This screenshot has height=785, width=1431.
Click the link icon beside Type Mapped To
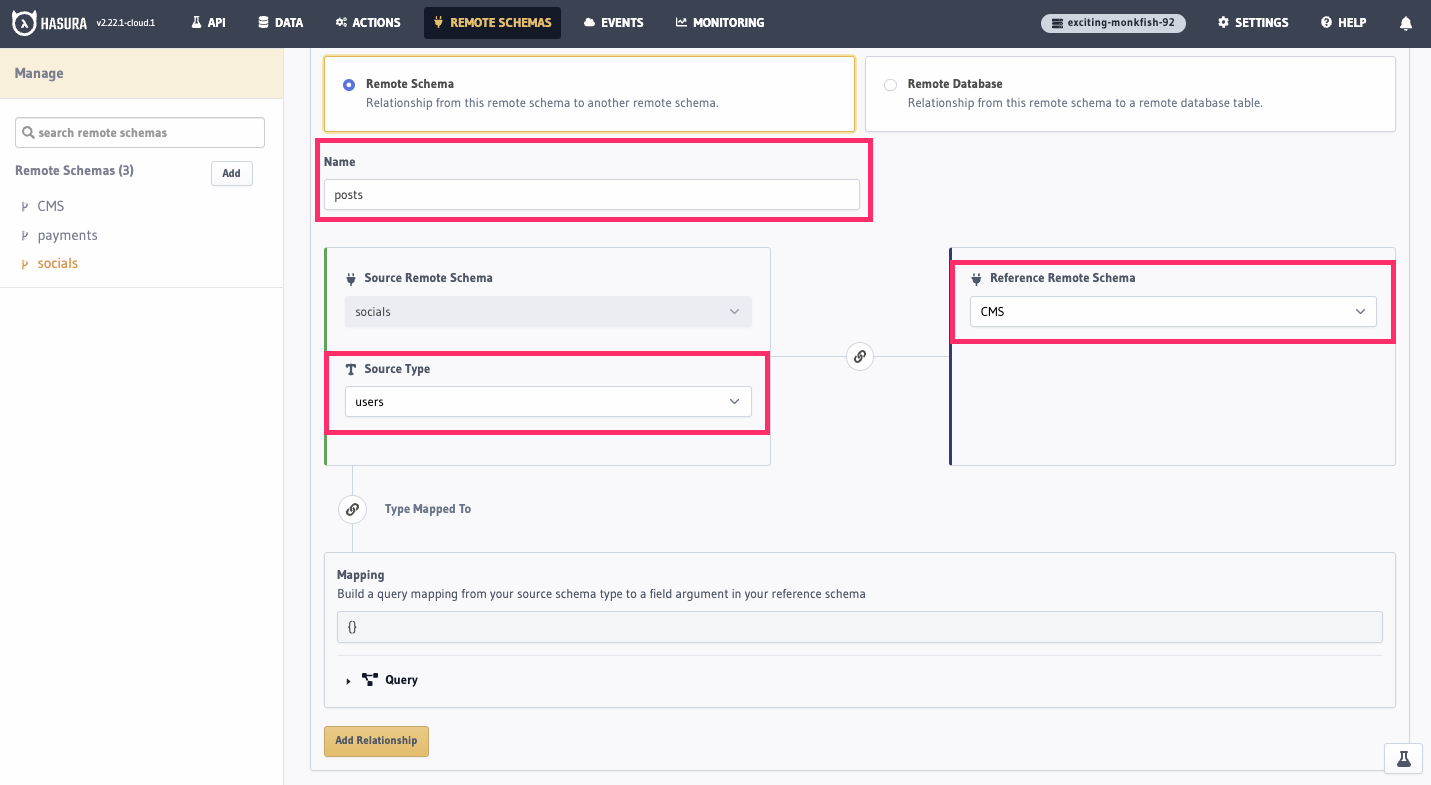coord(352,509)
